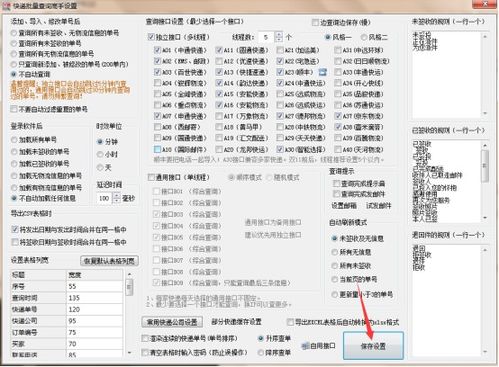This screenshot has width=499, height=367.
Task: Toggle the 独立接口 (多线程) checkbox
Action: tap(151, 37)
